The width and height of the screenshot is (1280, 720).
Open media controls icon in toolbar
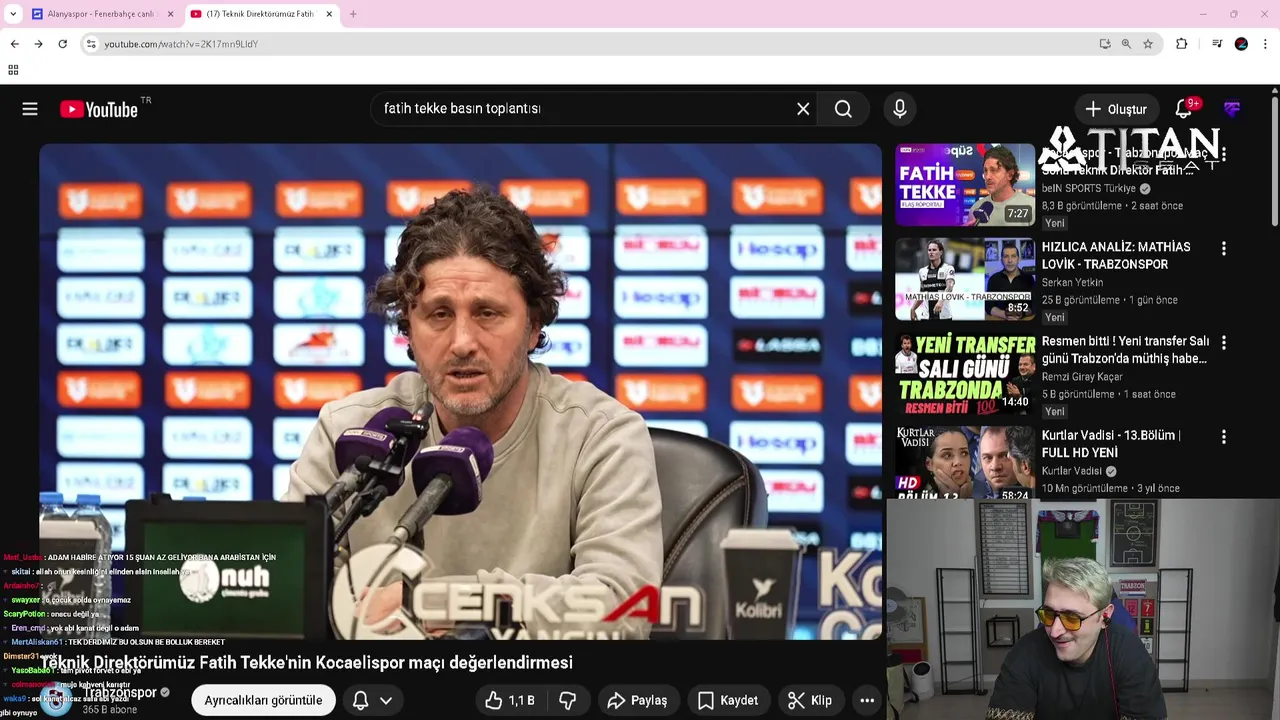[x=1217, y=44]
